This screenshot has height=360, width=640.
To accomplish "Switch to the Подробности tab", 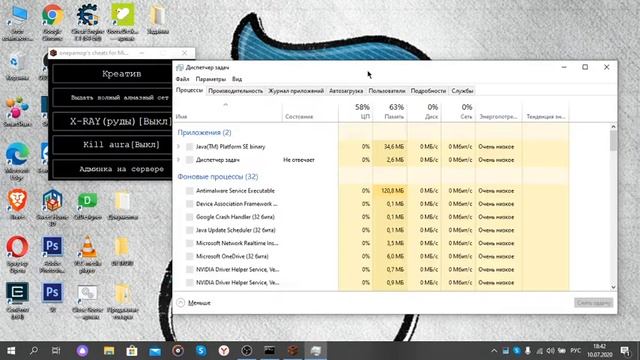I will (x=428, y=91).
